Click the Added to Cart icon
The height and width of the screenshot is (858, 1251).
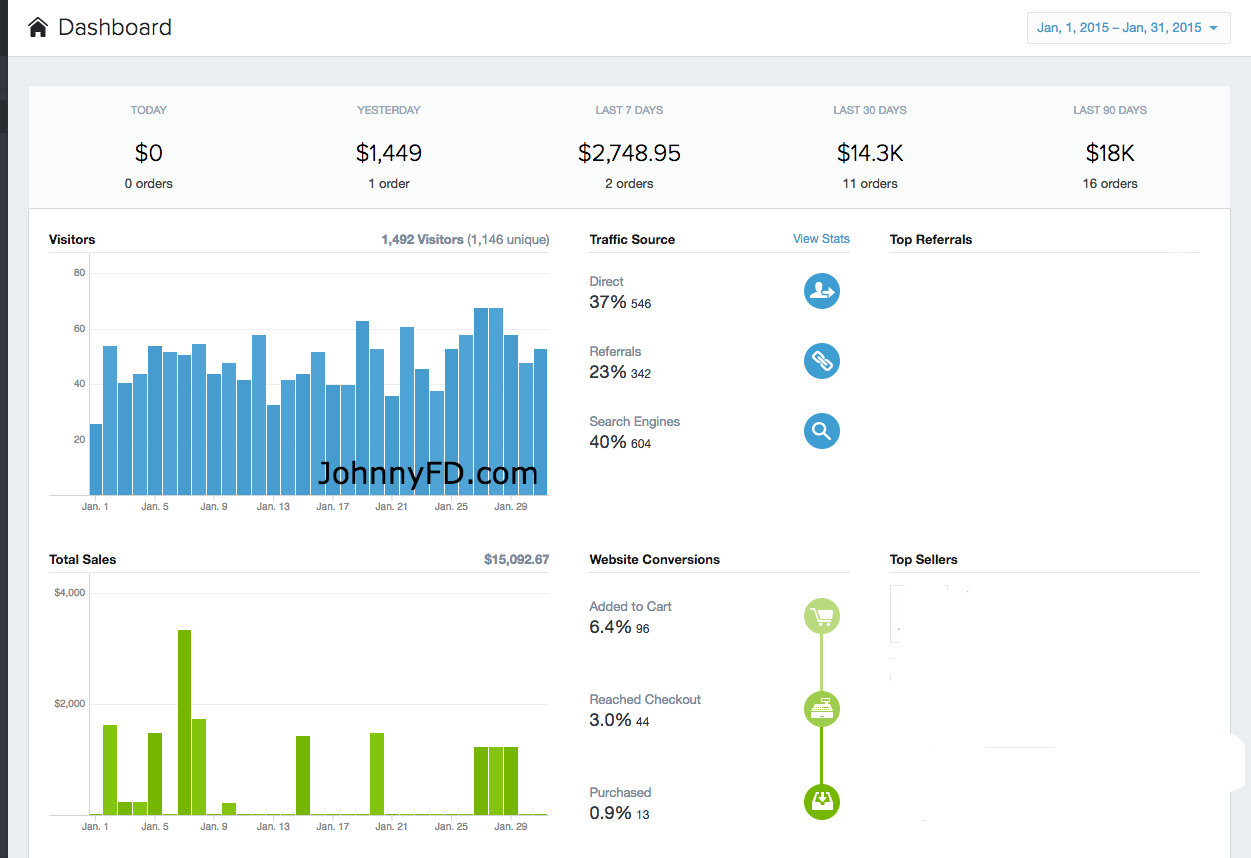point(822,616)
